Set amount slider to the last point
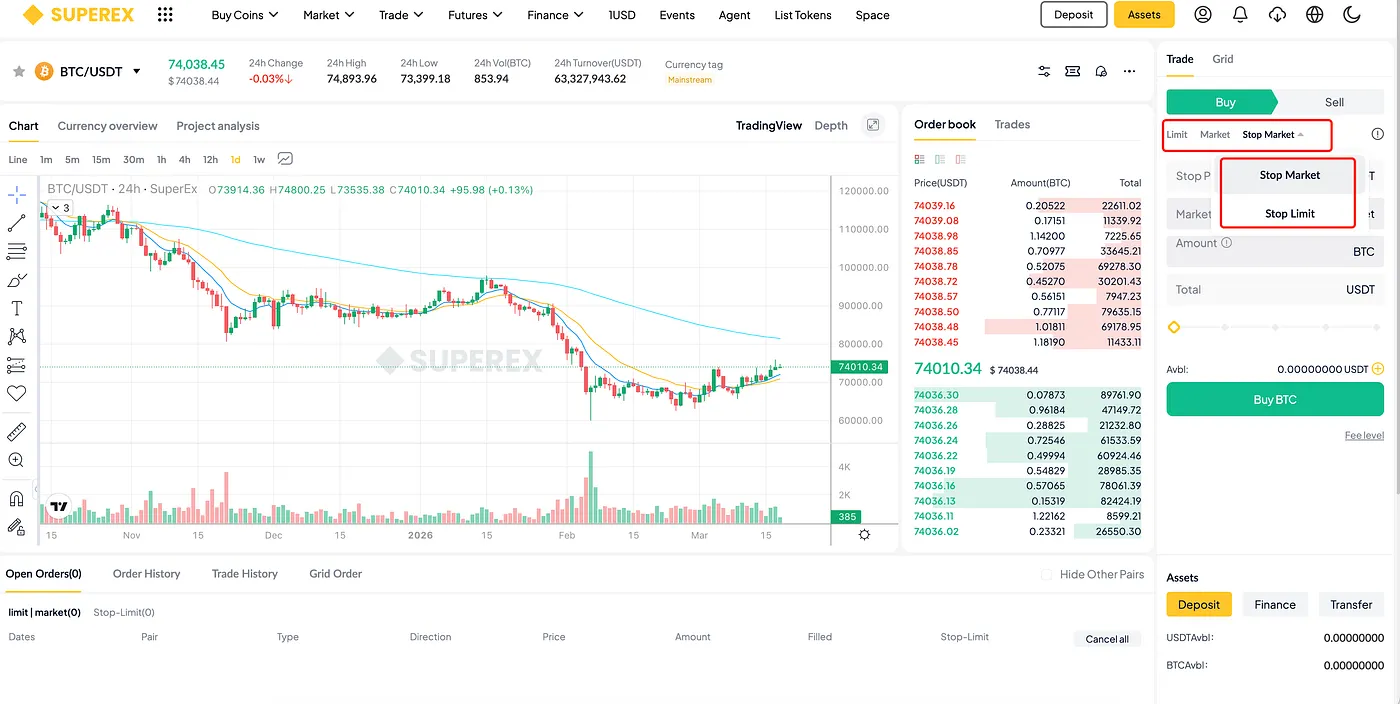The image size is (1400, 704). (x=1378, y=327)
